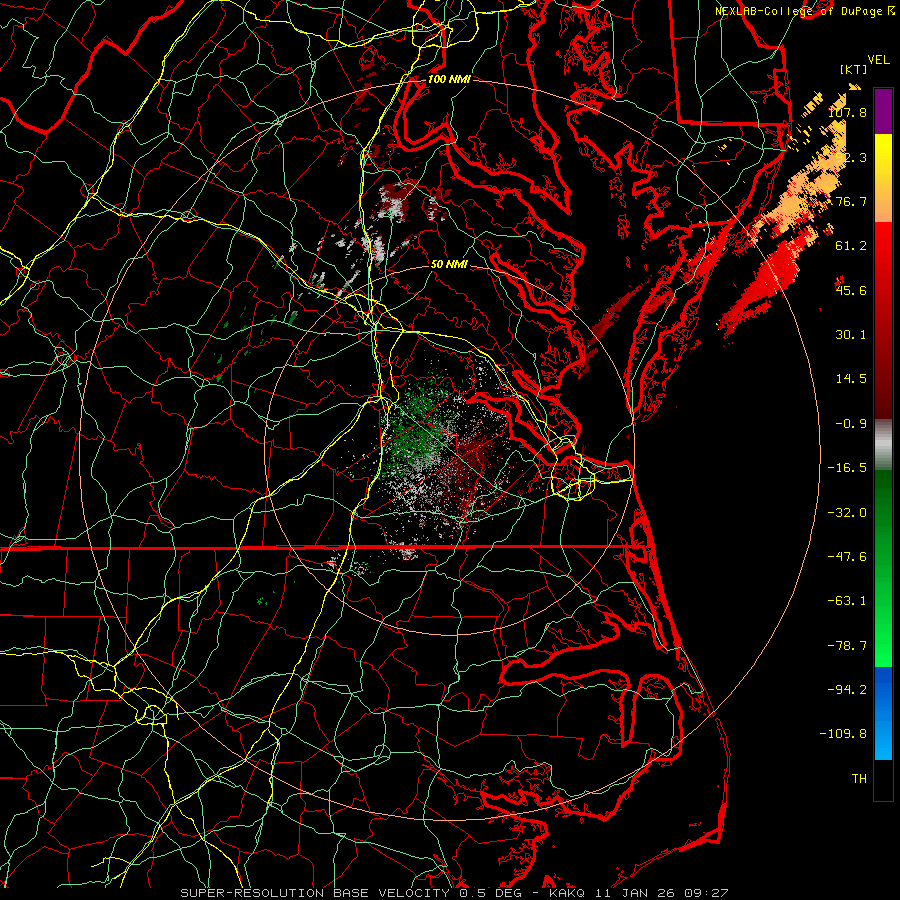
Task: Click the 45.6 legend value
Action: coord(851,290)
